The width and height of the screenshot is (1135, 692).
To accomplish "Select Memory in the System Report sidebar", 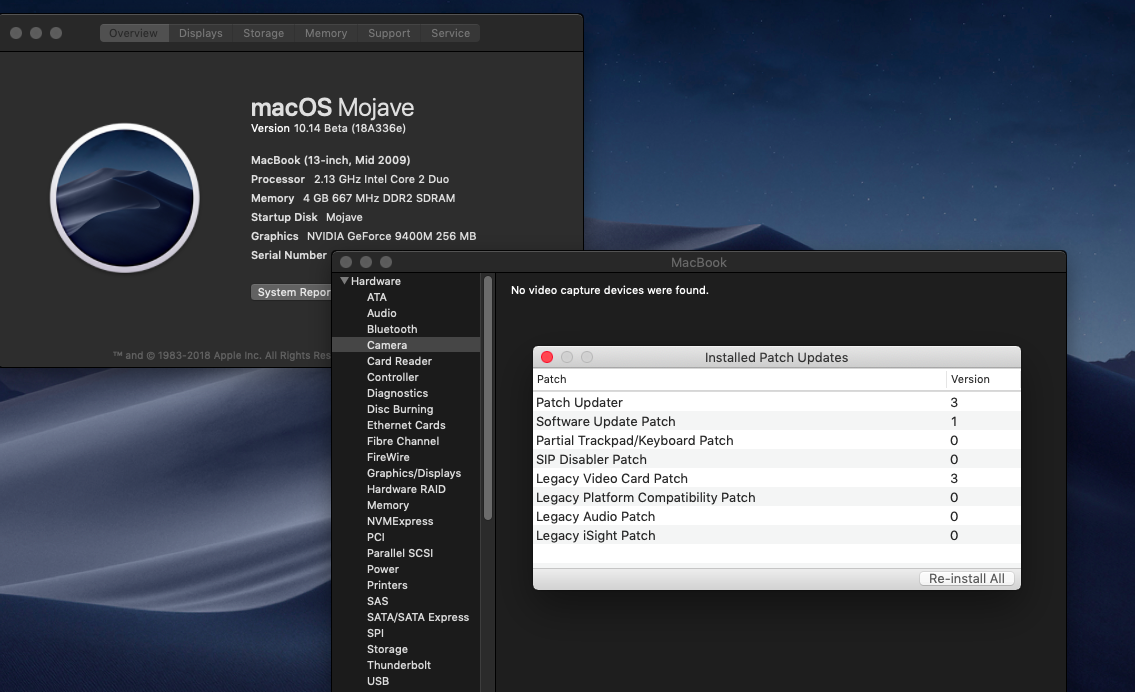I will point(387,505).
